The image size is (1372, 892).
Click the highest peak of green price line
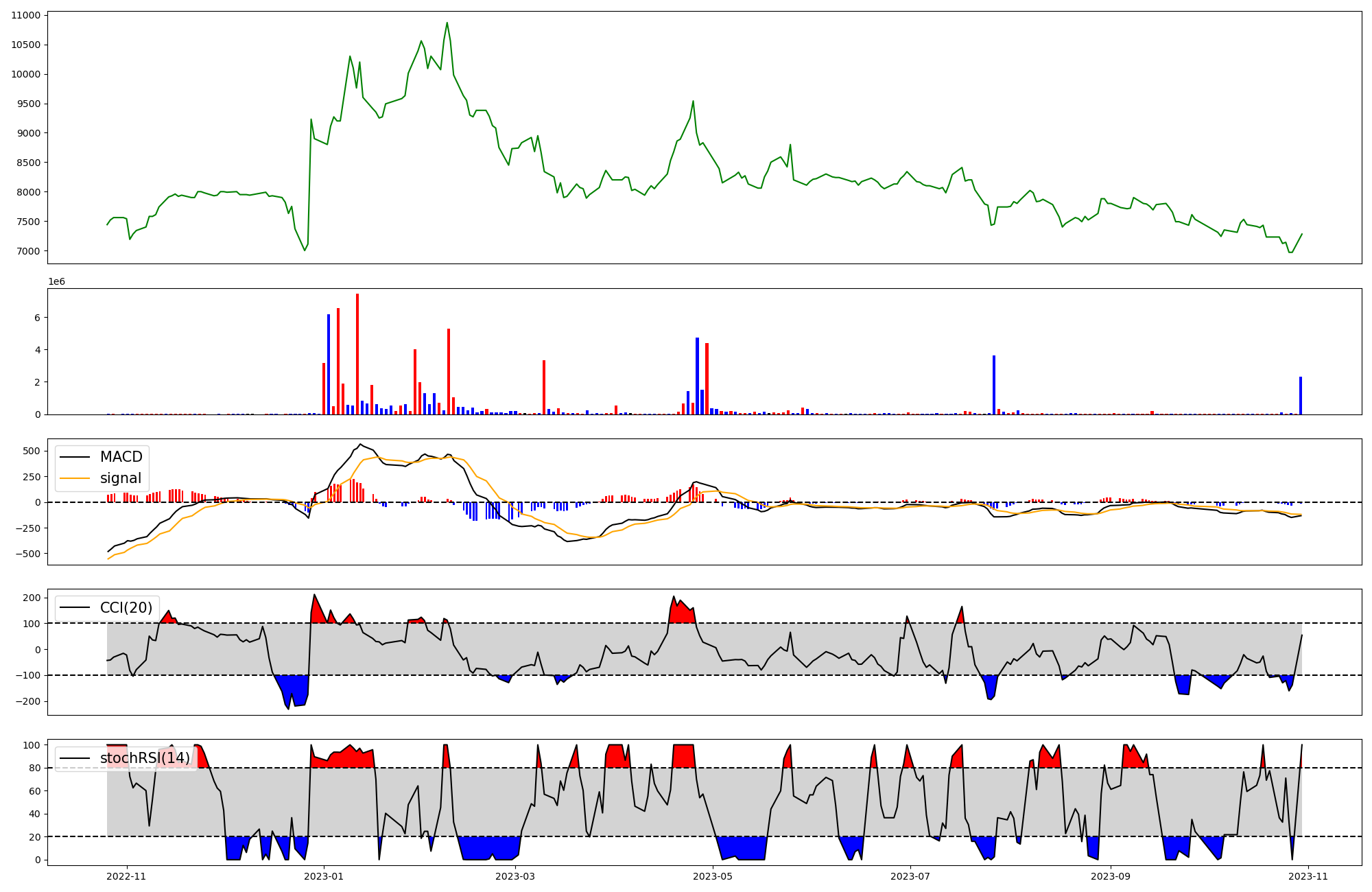click(x=447, y=23)
